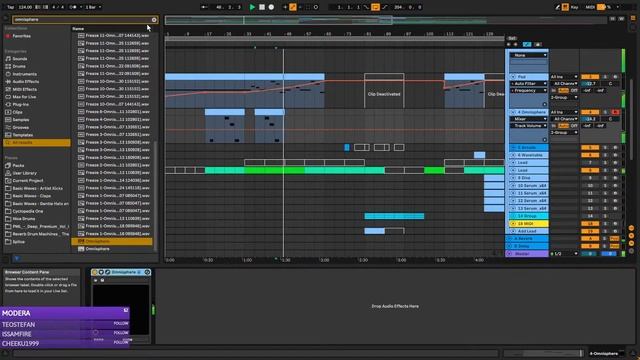
Task: Select Clips category in browser
Action: point(18,112)
